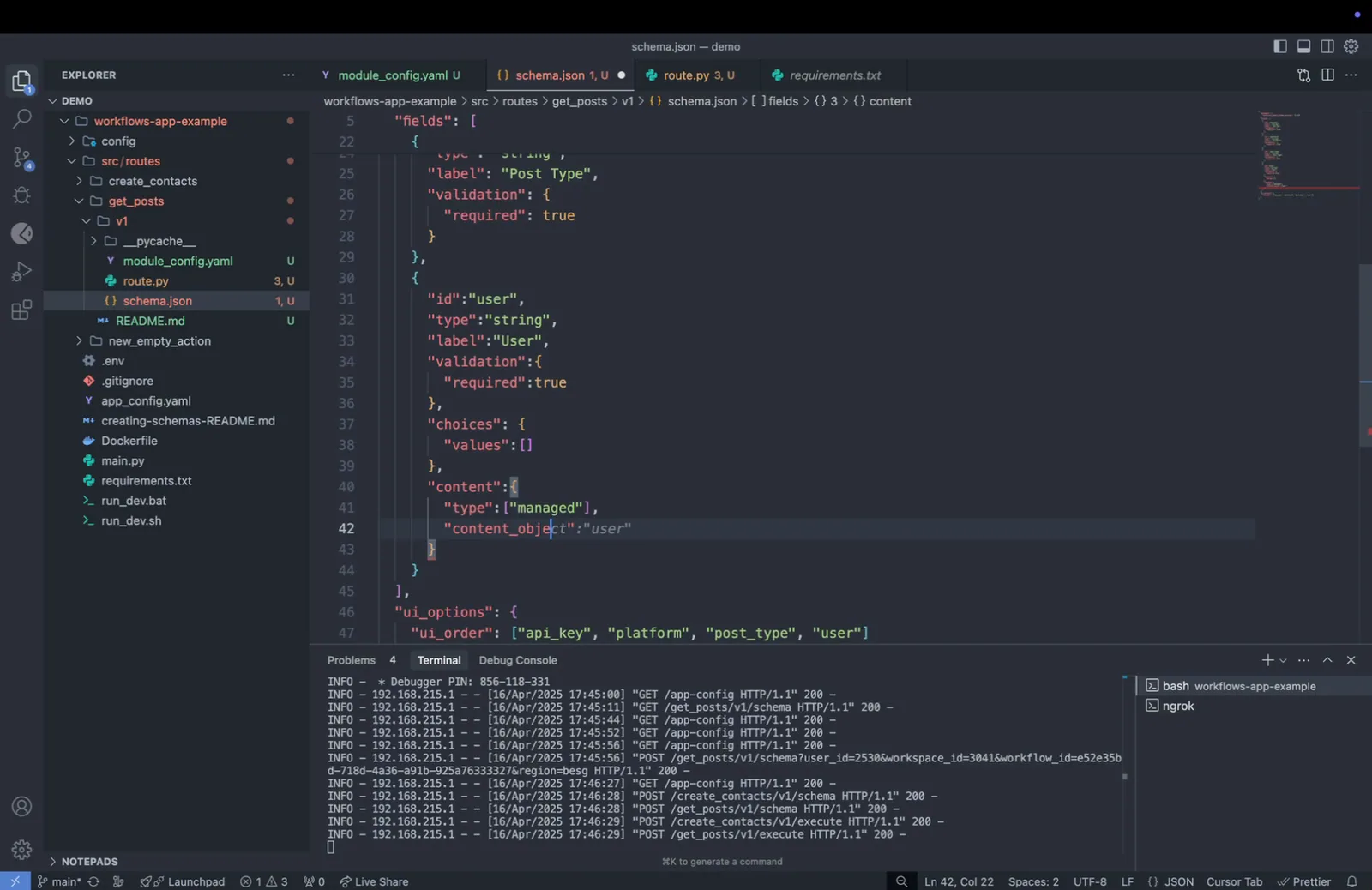Open the Source Control view
The height and width of the screenshot is (890, 1372).
tap(21, 157)
